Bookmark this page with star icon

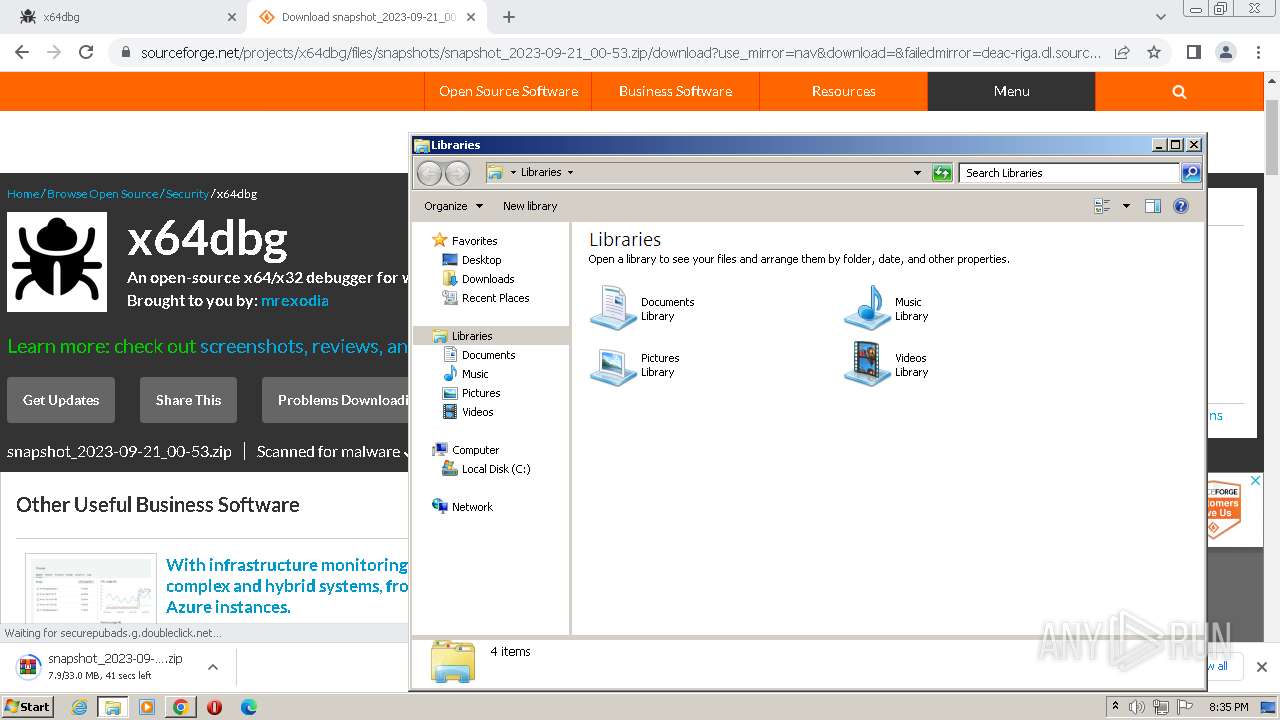(x=1154, y=52)
